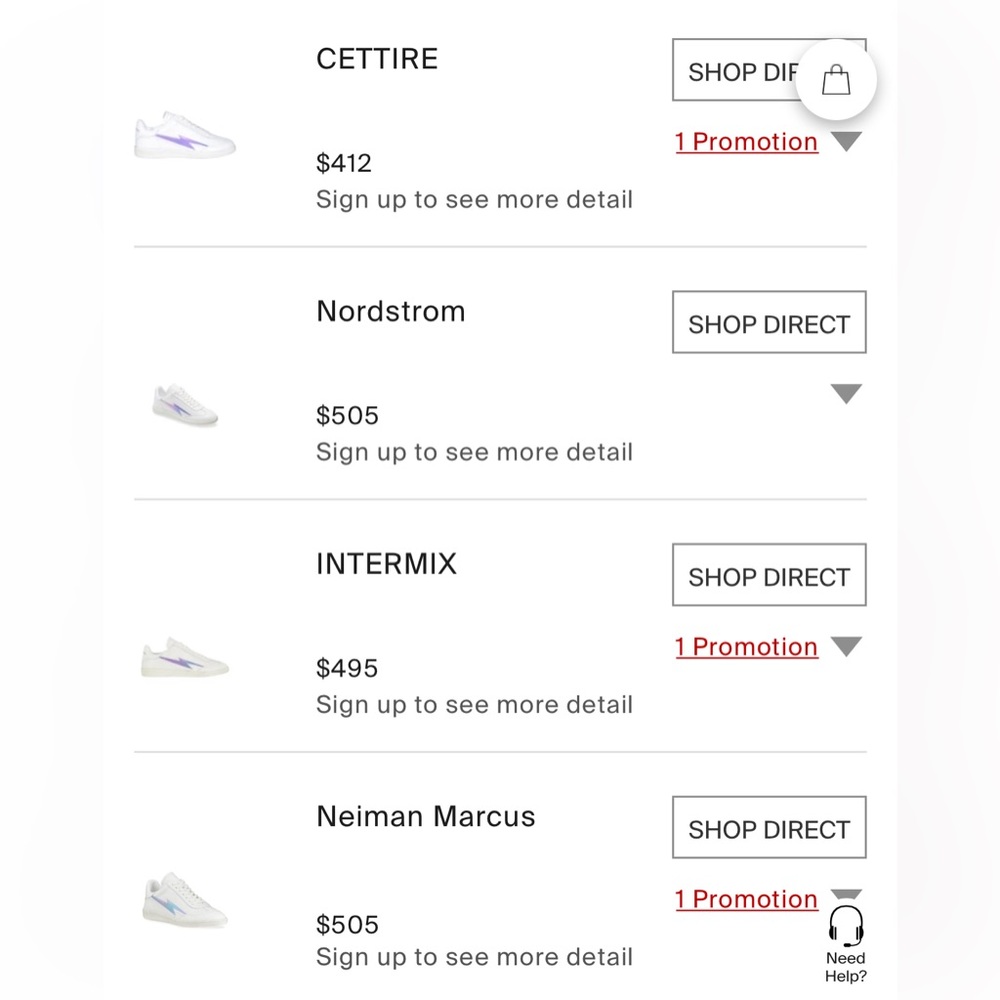Expand the CETTIRE promotion details arrow

846,143
